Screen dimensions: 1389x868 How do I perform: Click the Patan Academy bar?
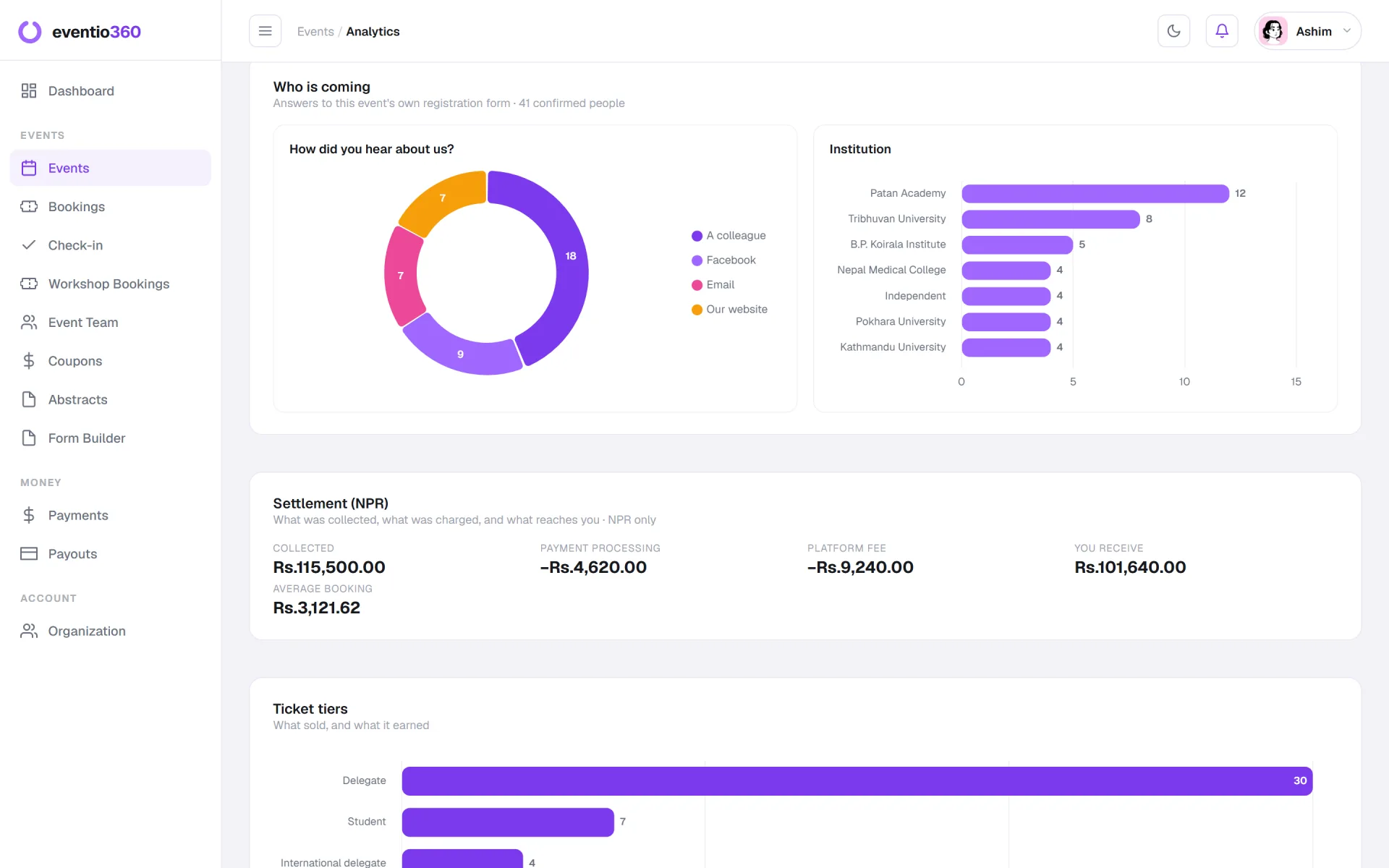pos(1095,193)
